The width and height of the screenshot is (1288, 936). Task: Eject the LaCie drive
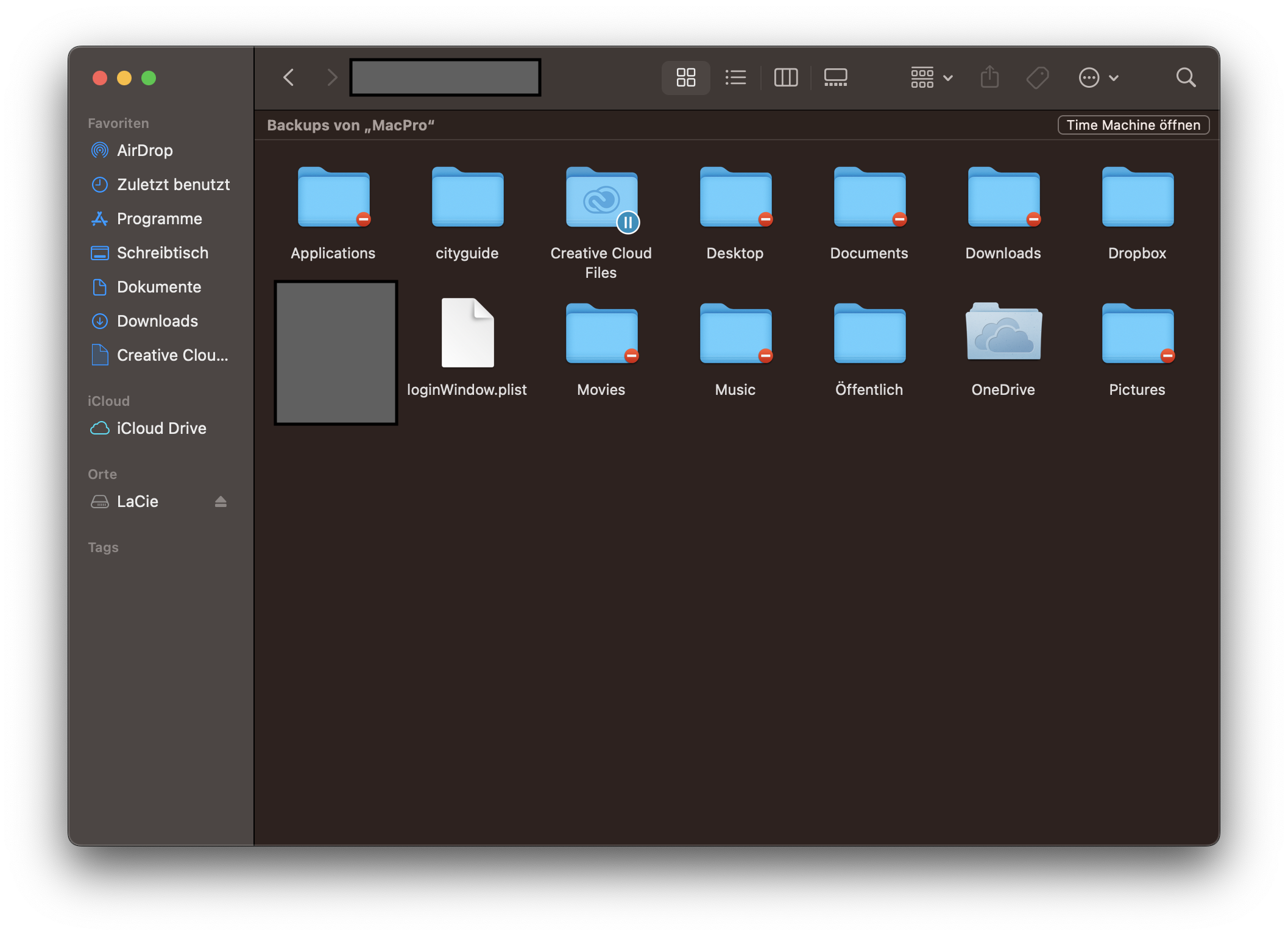click(221, 502)
